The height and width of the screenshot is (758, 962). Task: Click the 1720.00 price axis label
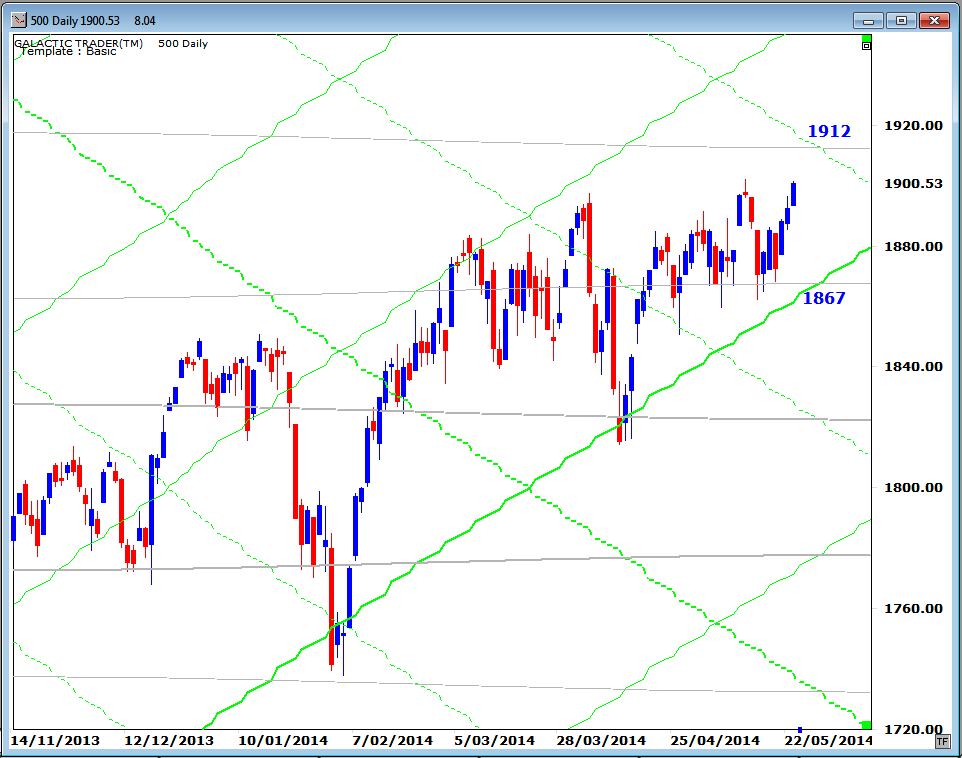[x=913, y=729]
